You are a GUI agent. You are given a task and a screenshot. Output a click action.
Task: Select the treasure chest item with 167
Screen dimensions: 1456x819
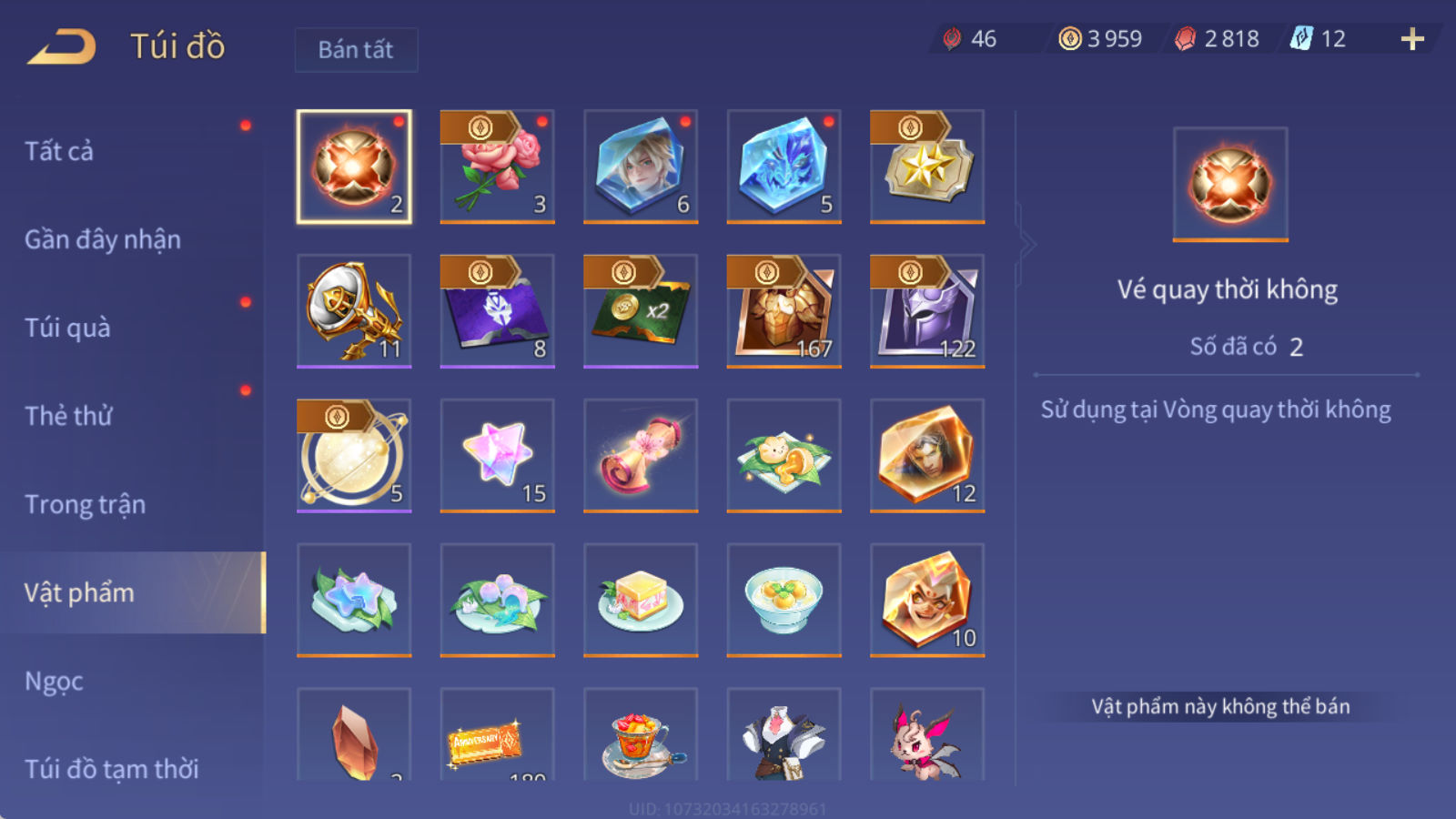(x=784, y=311)
